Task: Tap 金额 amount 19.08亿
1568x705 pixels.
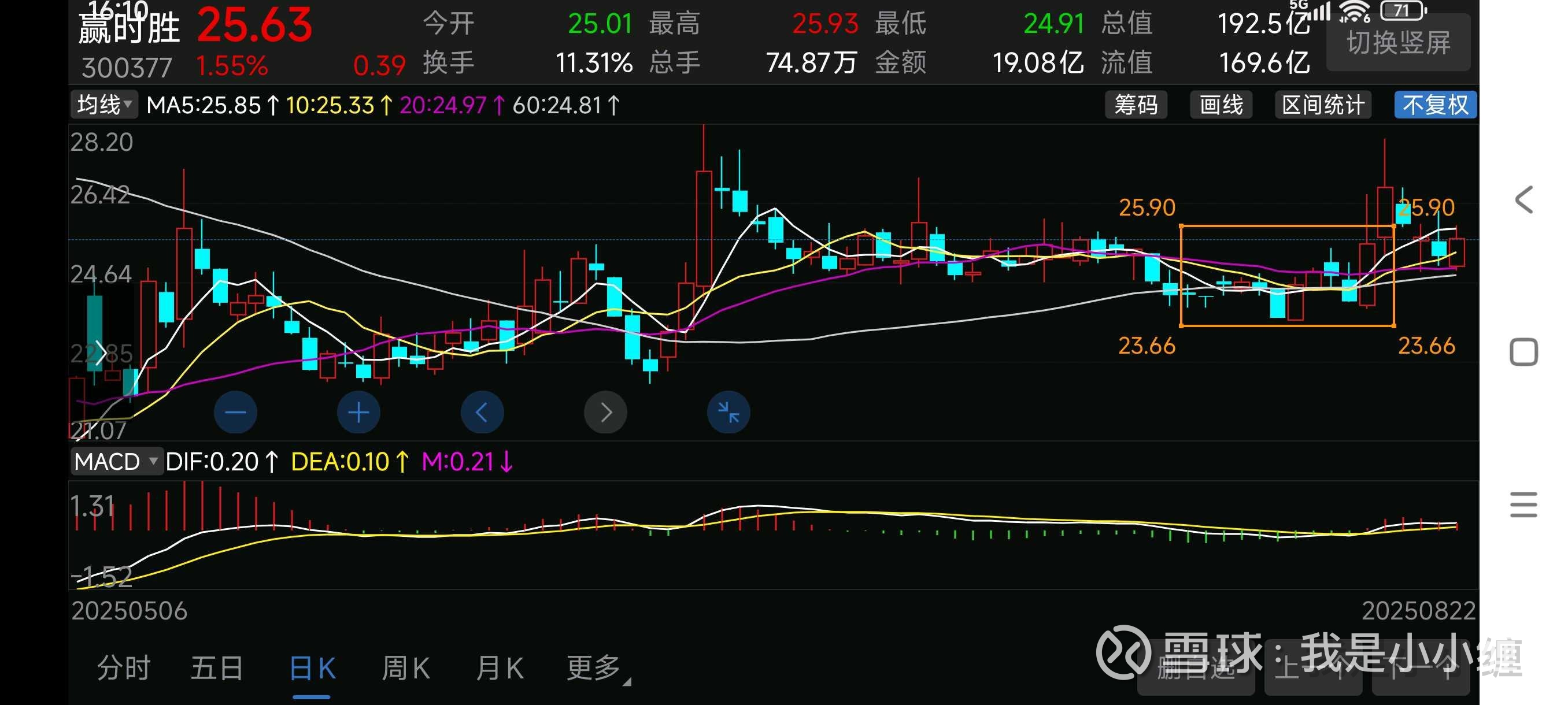Action: 1038,62
